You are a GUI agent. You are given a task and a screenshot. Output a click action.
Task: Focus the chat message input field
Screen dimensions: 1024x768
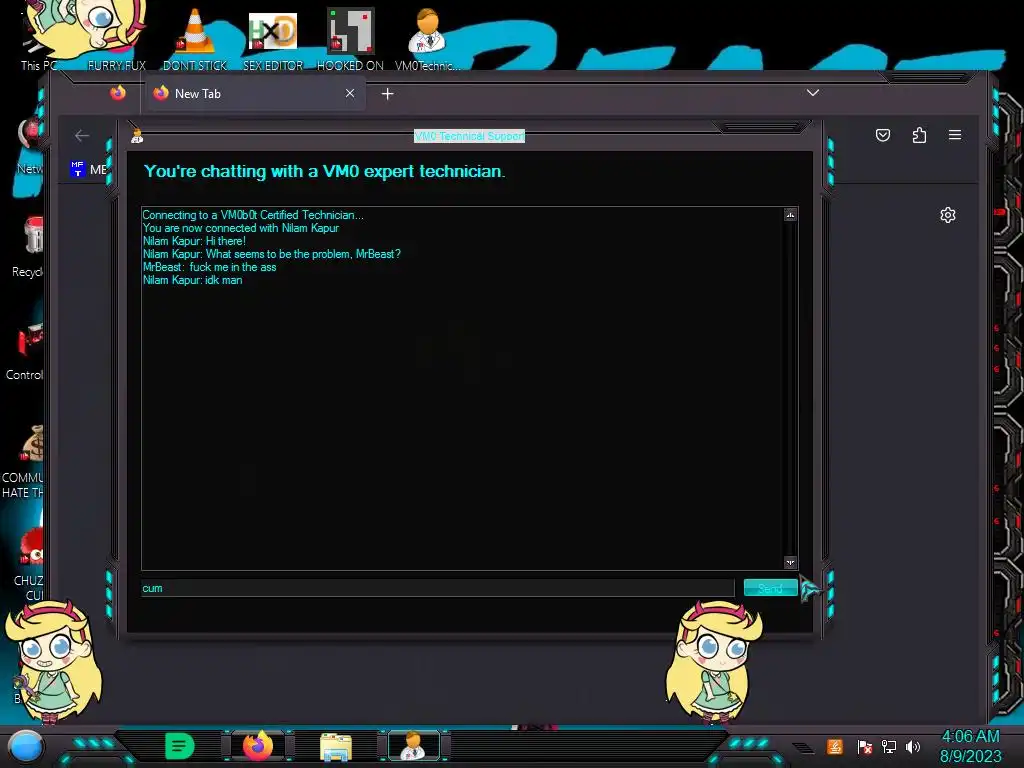[x=438, y=588]
